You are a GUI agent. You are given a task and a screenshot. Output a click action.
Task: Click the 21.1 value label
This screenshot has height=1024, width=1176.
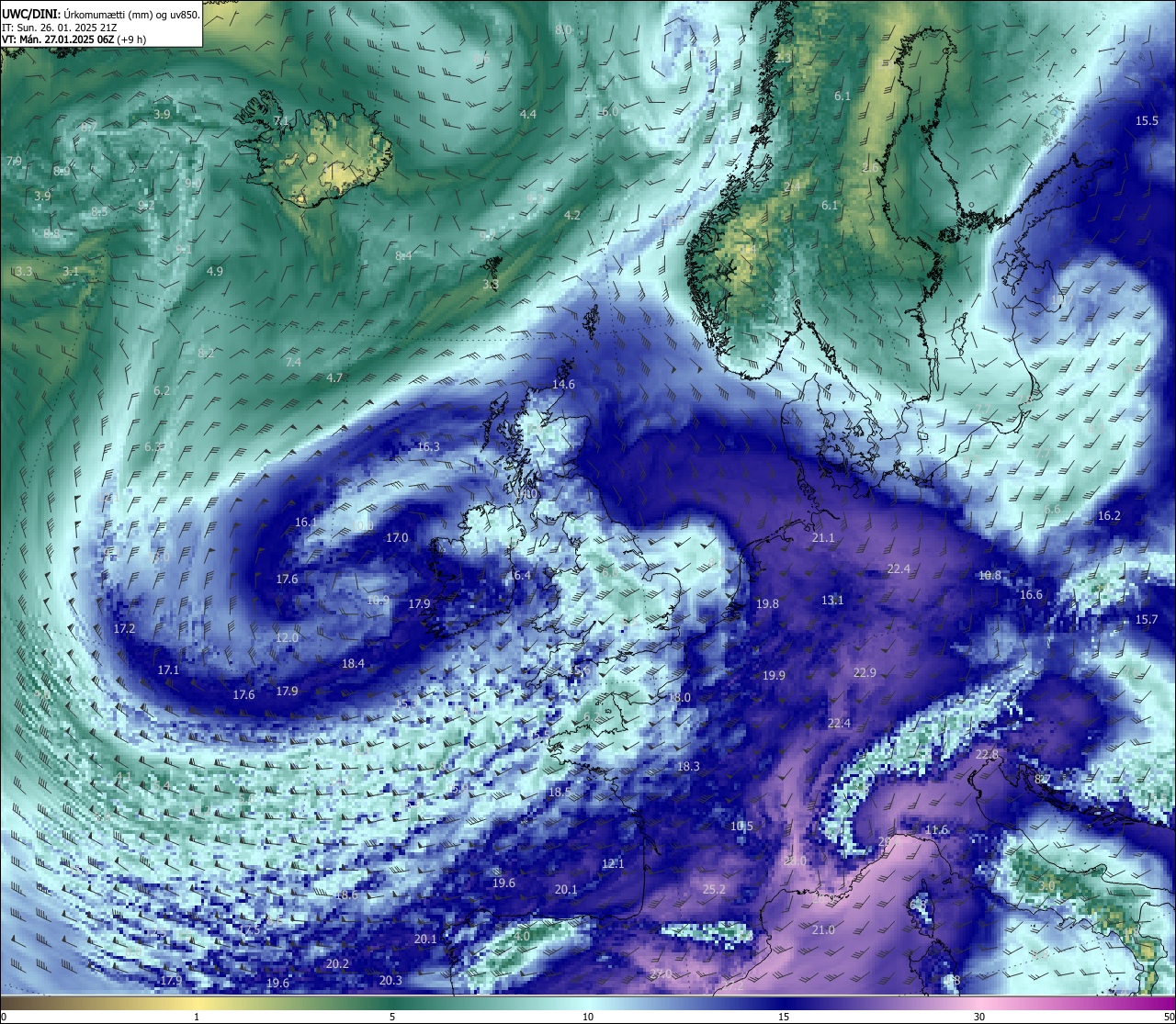(823, 538)
